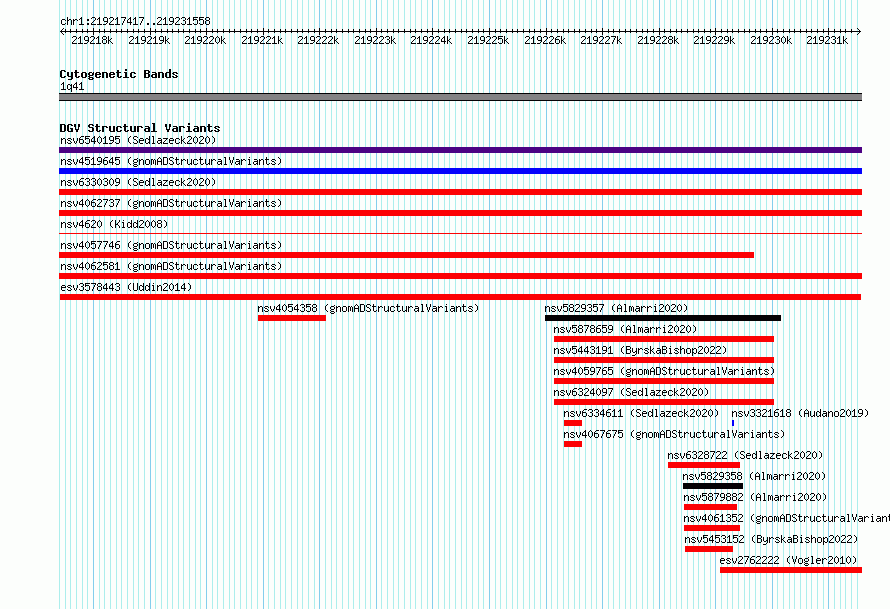Select the short red nsv4054358 variant bar
This screenshot has width=890, height=609.
[292, 318]
